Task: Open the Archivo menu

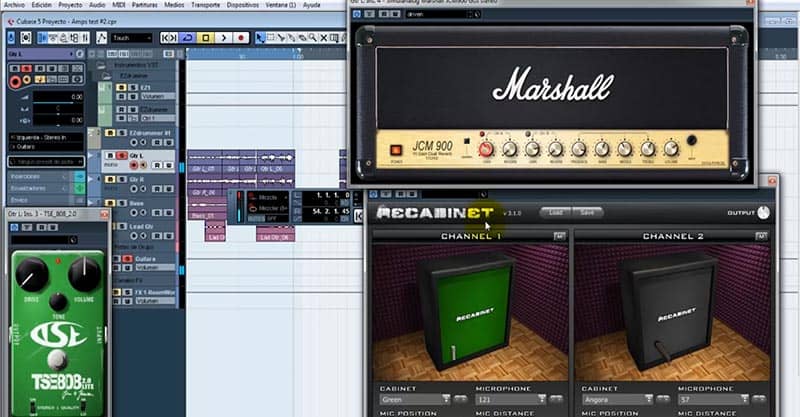Action: coord(15,5)
